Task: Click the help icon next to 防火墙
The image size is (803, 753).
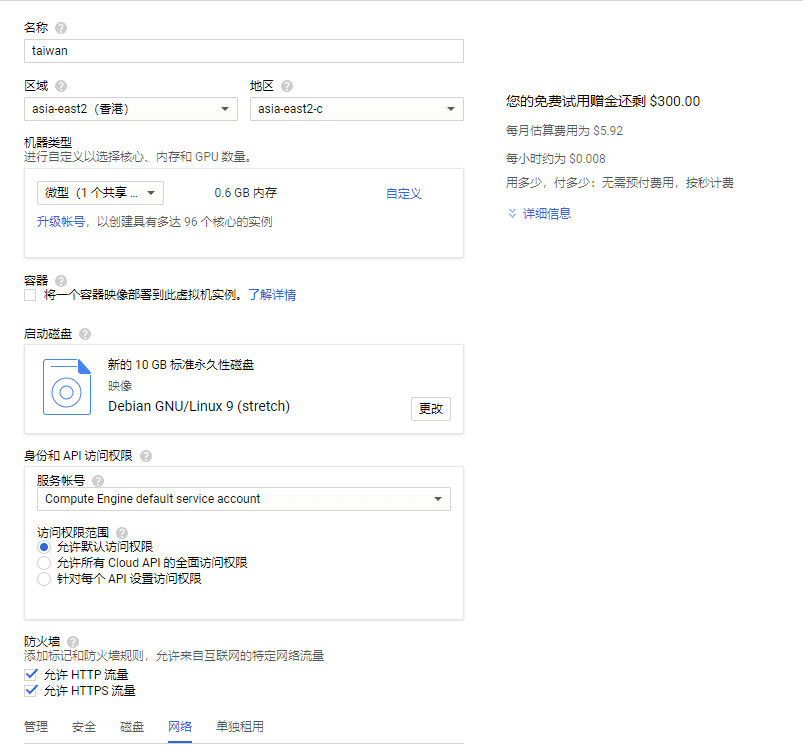Action: point(73,642)
